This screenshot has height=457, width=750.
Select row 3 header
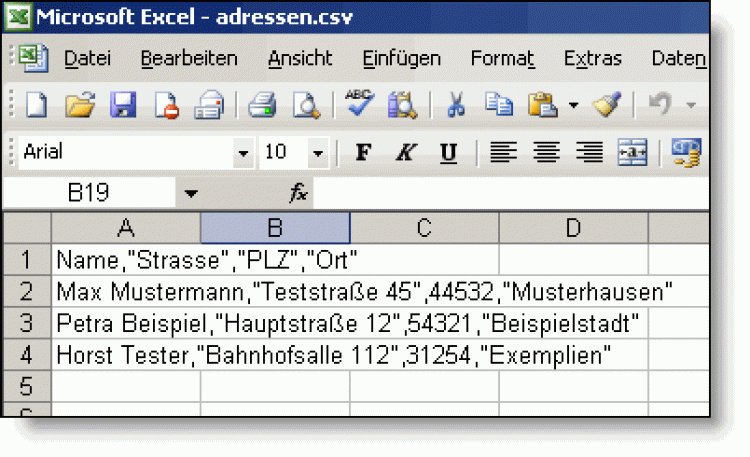pyautogui.click(x=27, y=323)
